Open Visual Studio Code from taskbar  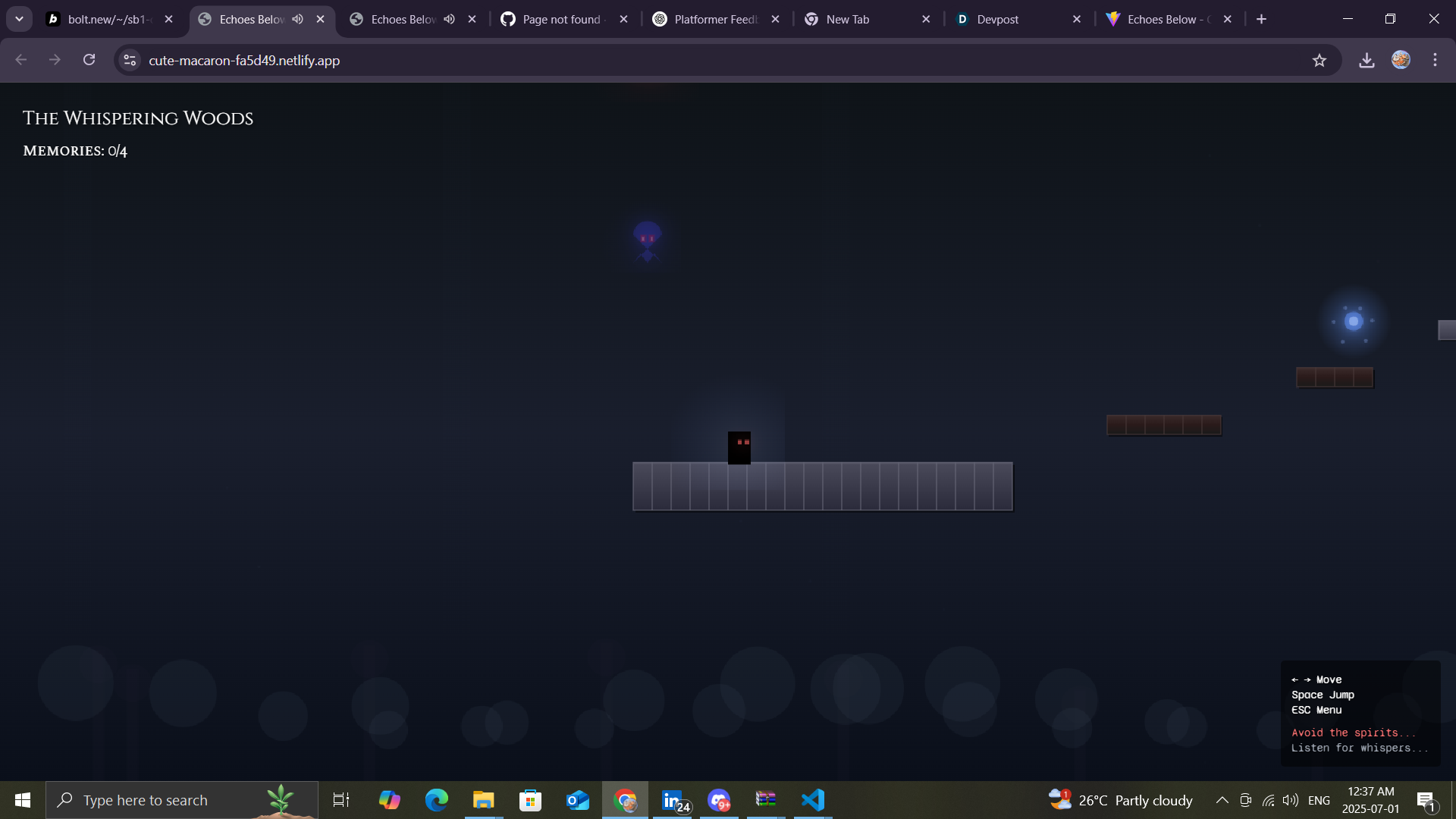[x=812, y=800]
